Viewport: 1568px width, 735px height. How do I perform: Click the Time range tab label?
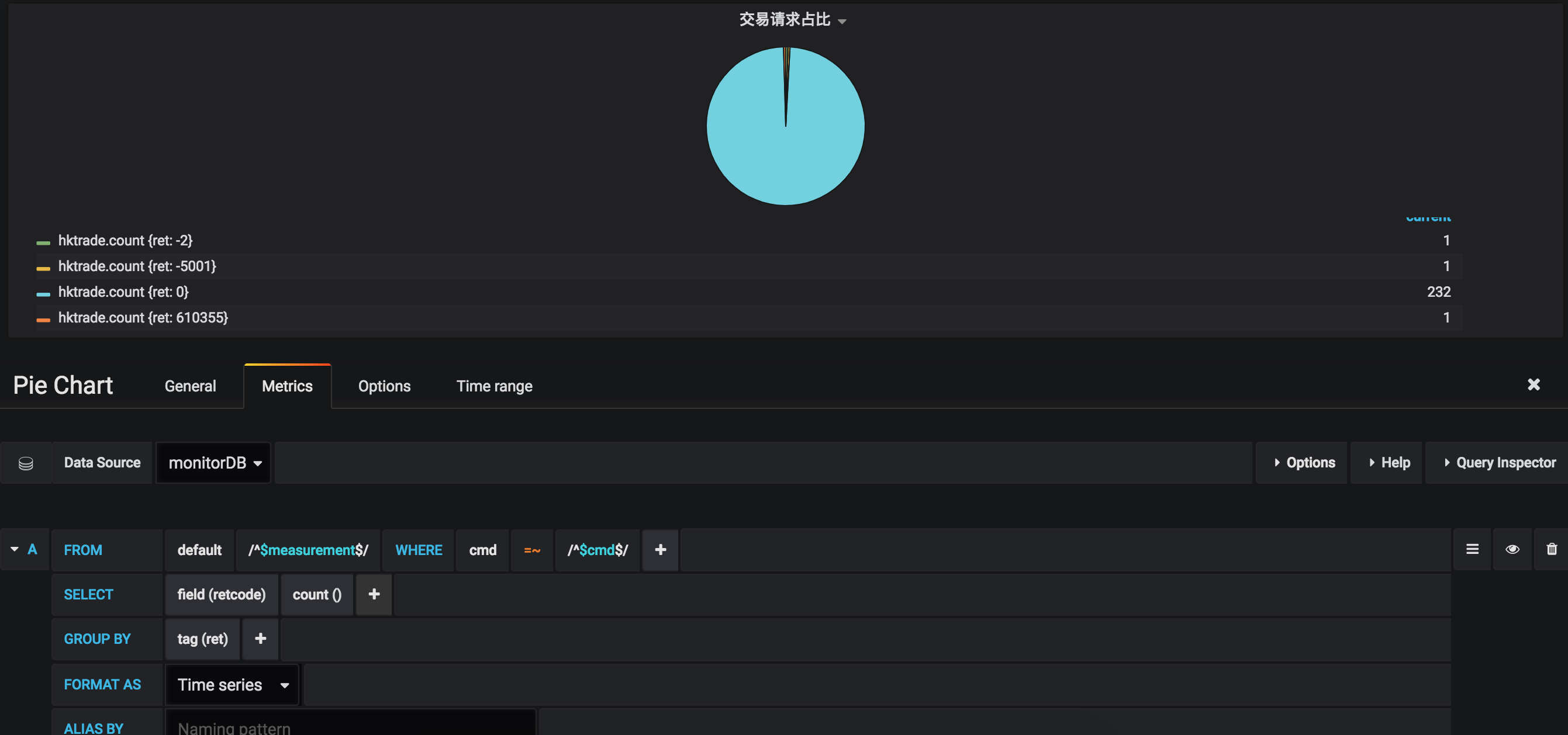(x=493, y=385)
